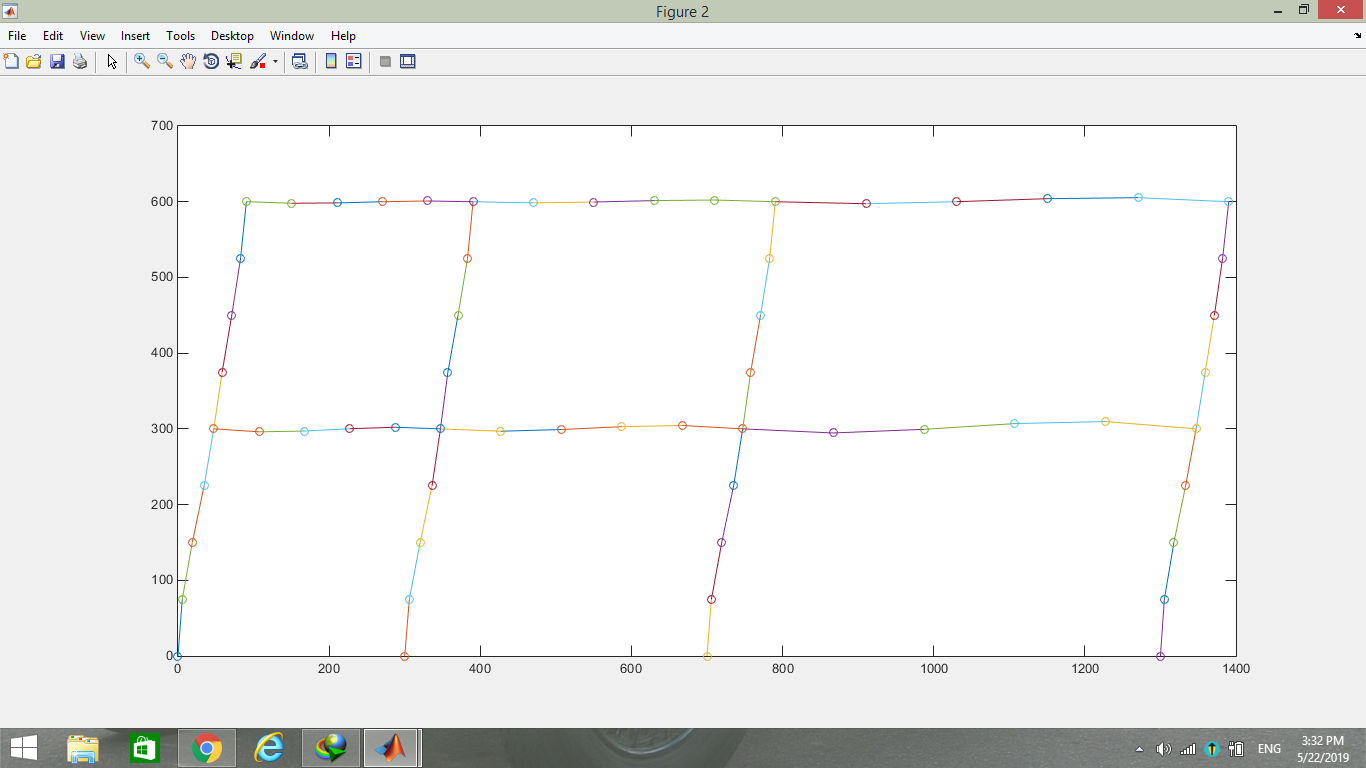
Task: Click the New Figure toolbar icon
Action: (12, 61)
